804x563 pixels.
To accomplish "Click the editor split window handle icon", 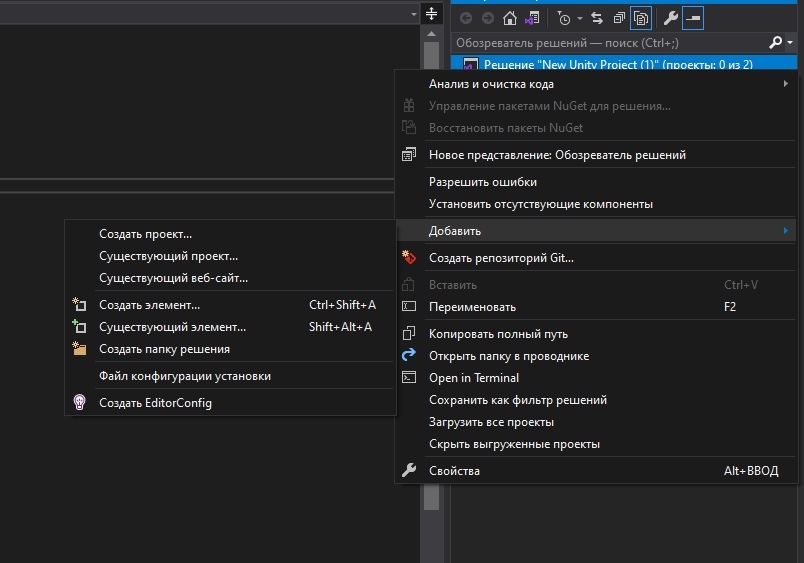I will (x=431, y=14).
